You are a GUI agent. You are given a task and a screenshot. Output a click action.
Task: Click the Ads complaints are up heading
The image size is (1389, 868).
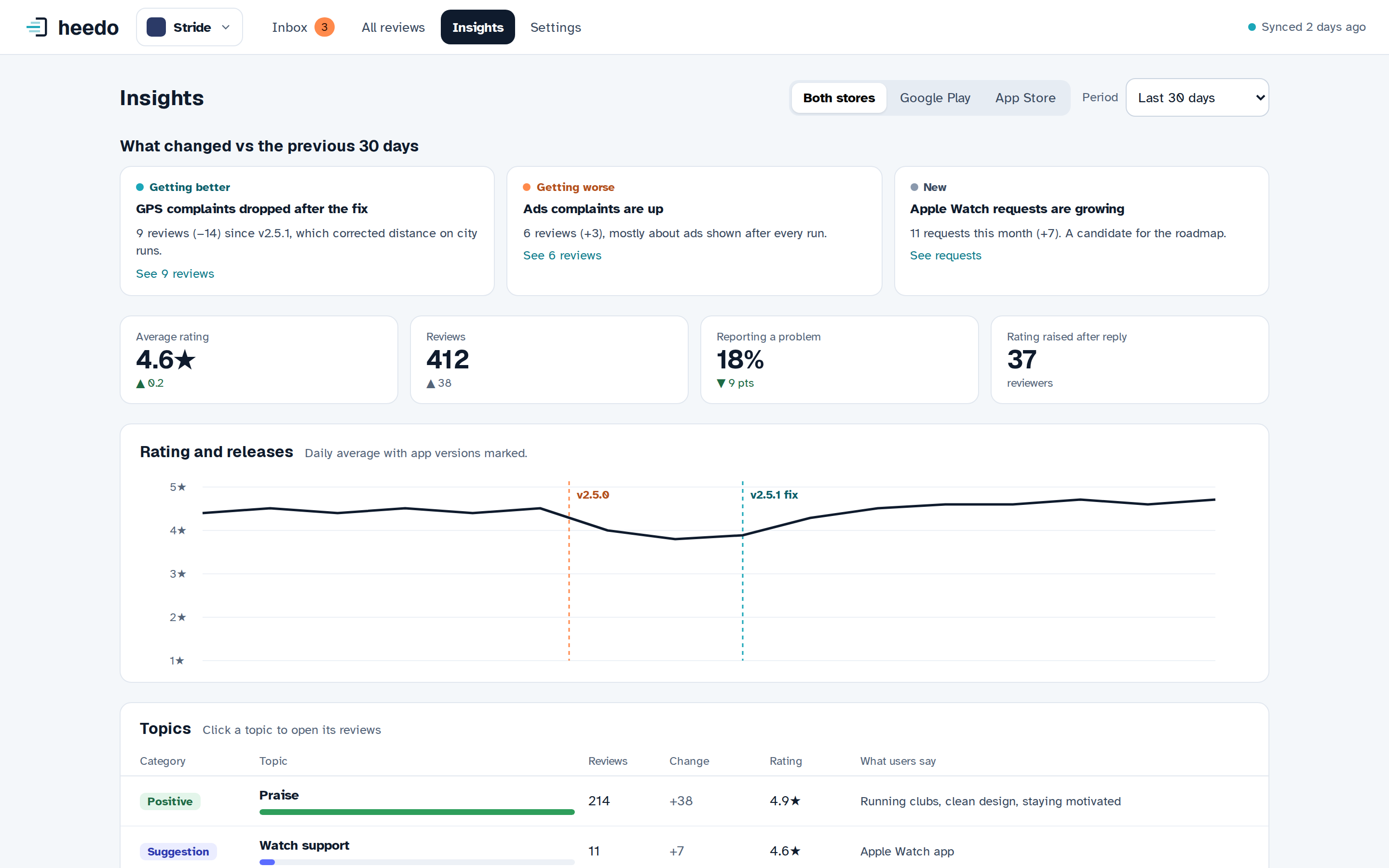click(593, 209)
